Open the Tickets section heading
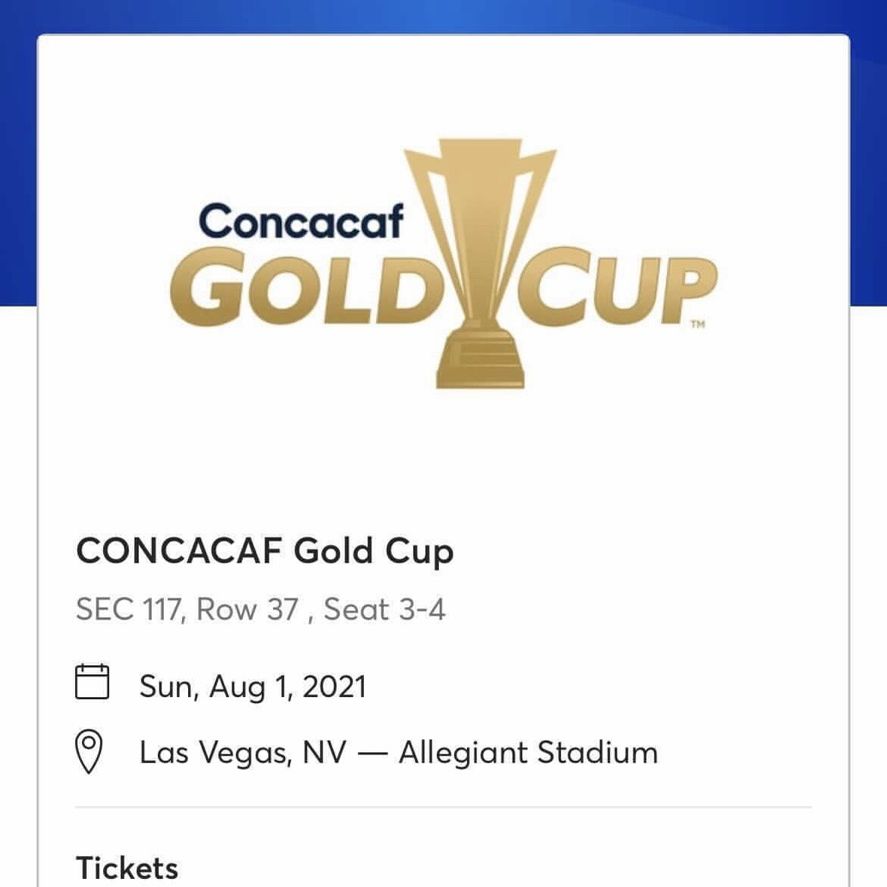887x887 pixels. 127,868
